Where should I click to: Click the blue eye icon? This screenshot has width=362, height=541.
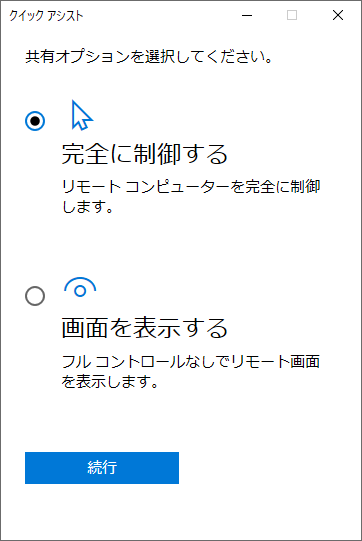[x=80, y=287]
